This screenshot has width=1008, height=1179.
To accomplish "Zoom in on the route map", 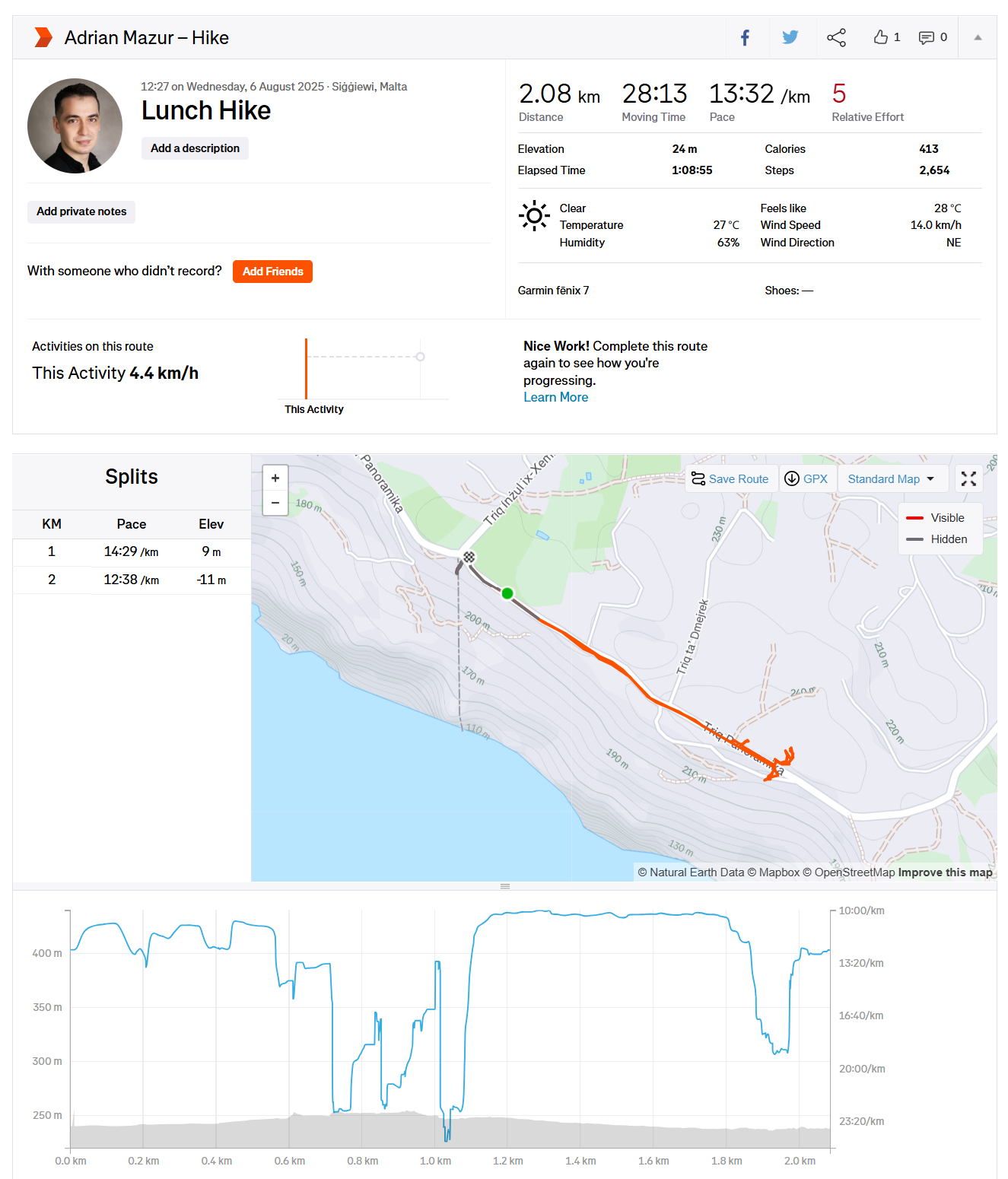I will tap(275, 478).
